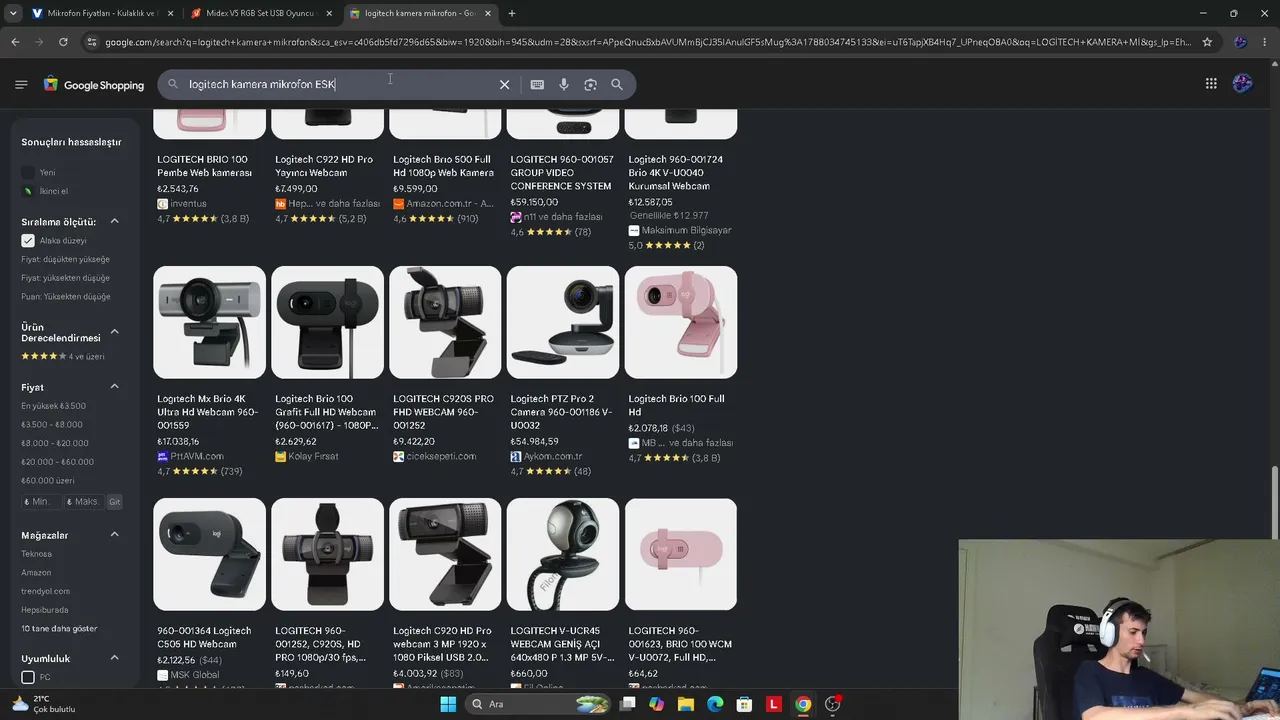Launch Copilot from the taskbar
The height and width of the screenshot is (720, 1280).
coord(656,704)
